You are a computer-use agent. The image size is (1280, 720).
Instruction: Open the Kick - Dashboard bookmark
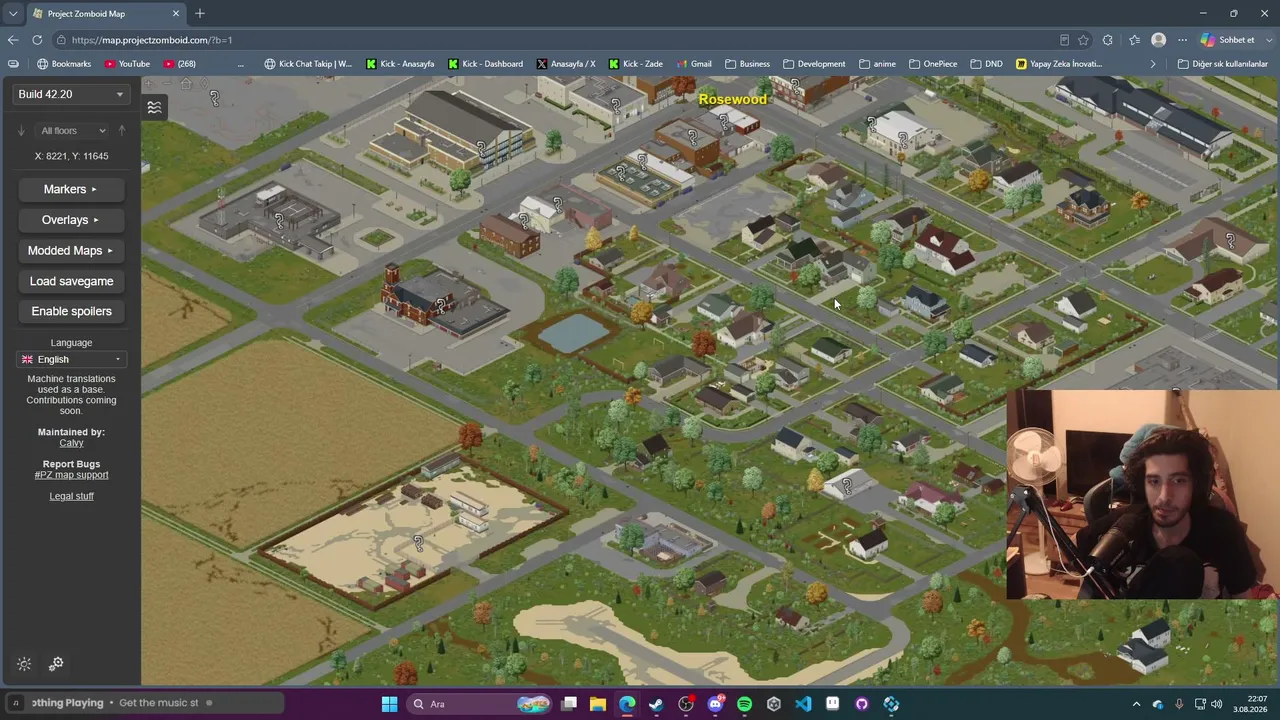pyautogui.click(x=485, y=64)
